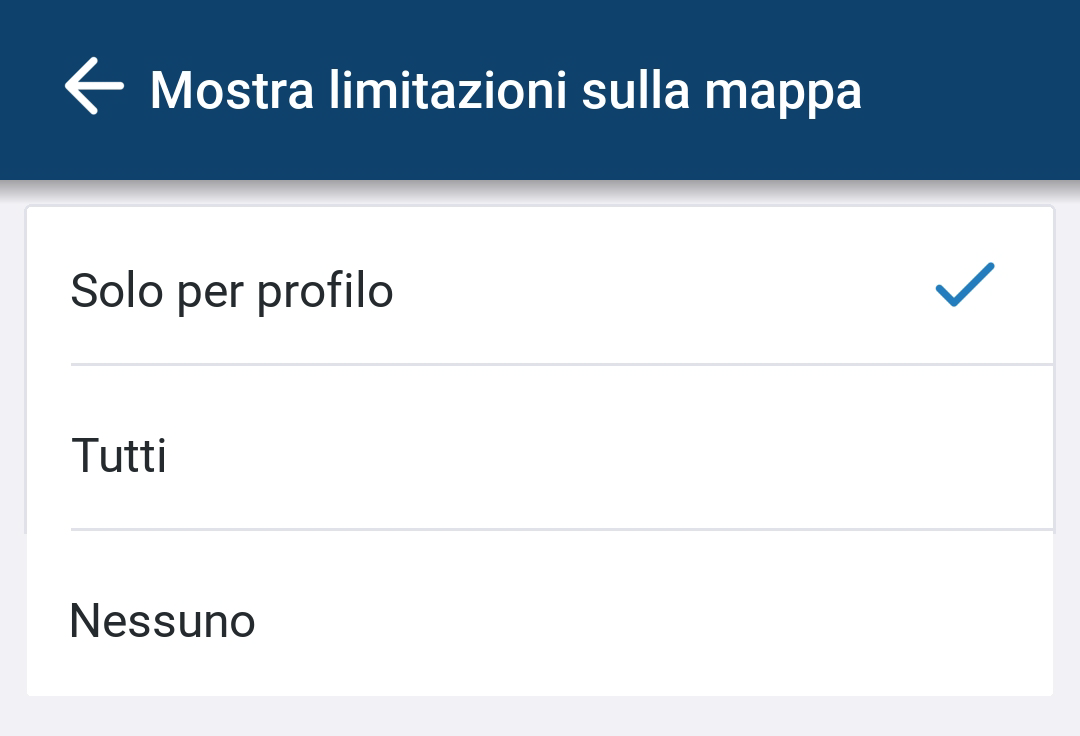Click the blue checkmark beside Solo per profilo

(965, 285)
